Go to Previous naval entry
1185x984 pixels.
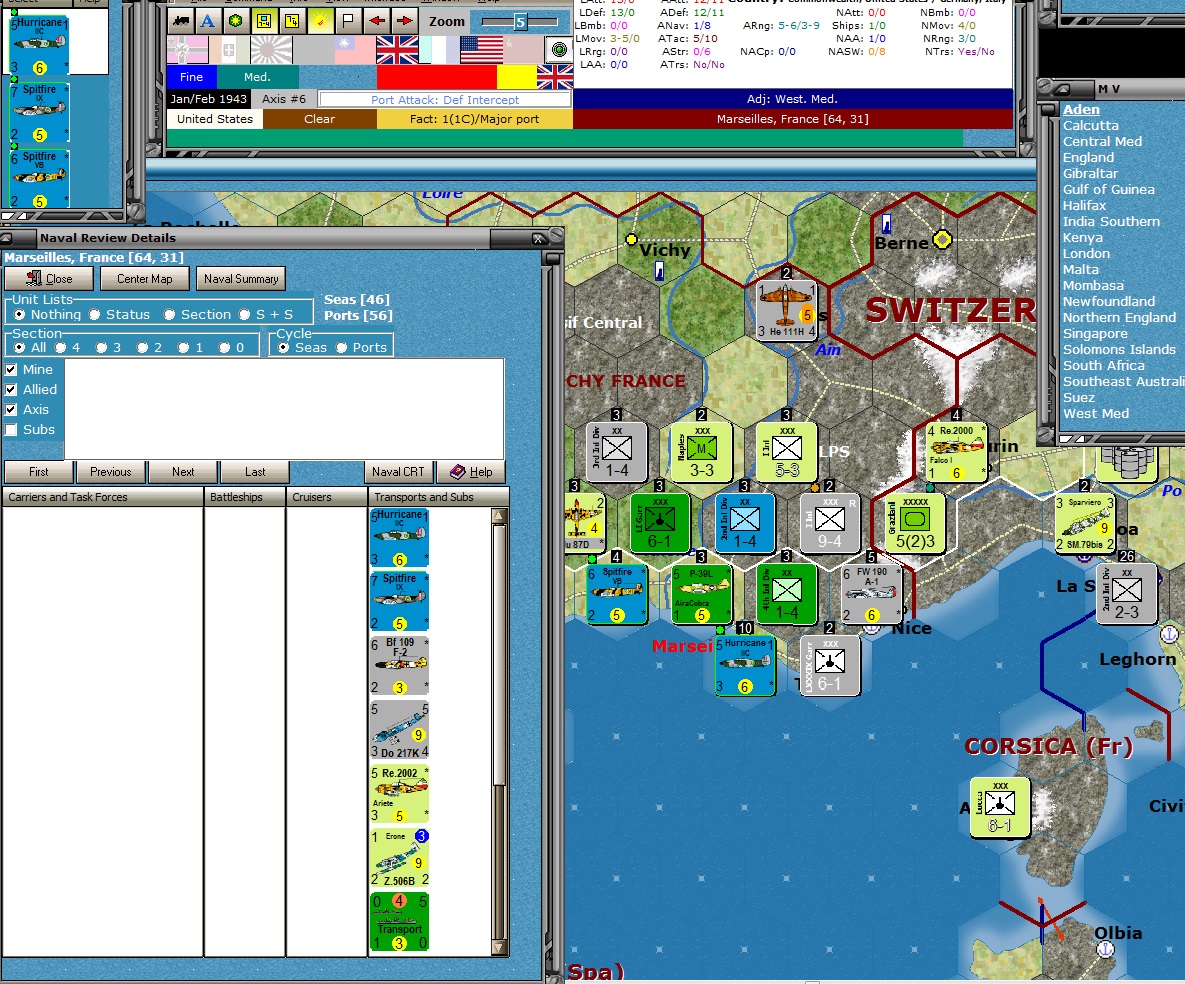pyautogui.click(x=110, y=472)
